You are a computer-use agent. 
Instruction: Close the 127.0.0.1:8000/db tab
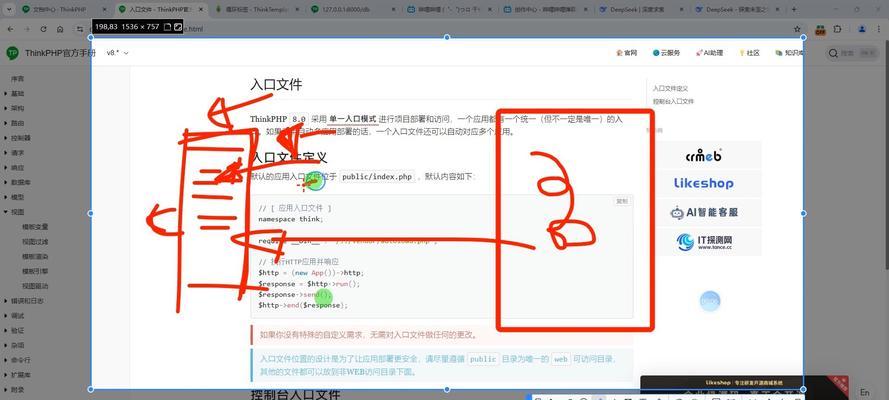pos(395,10)
